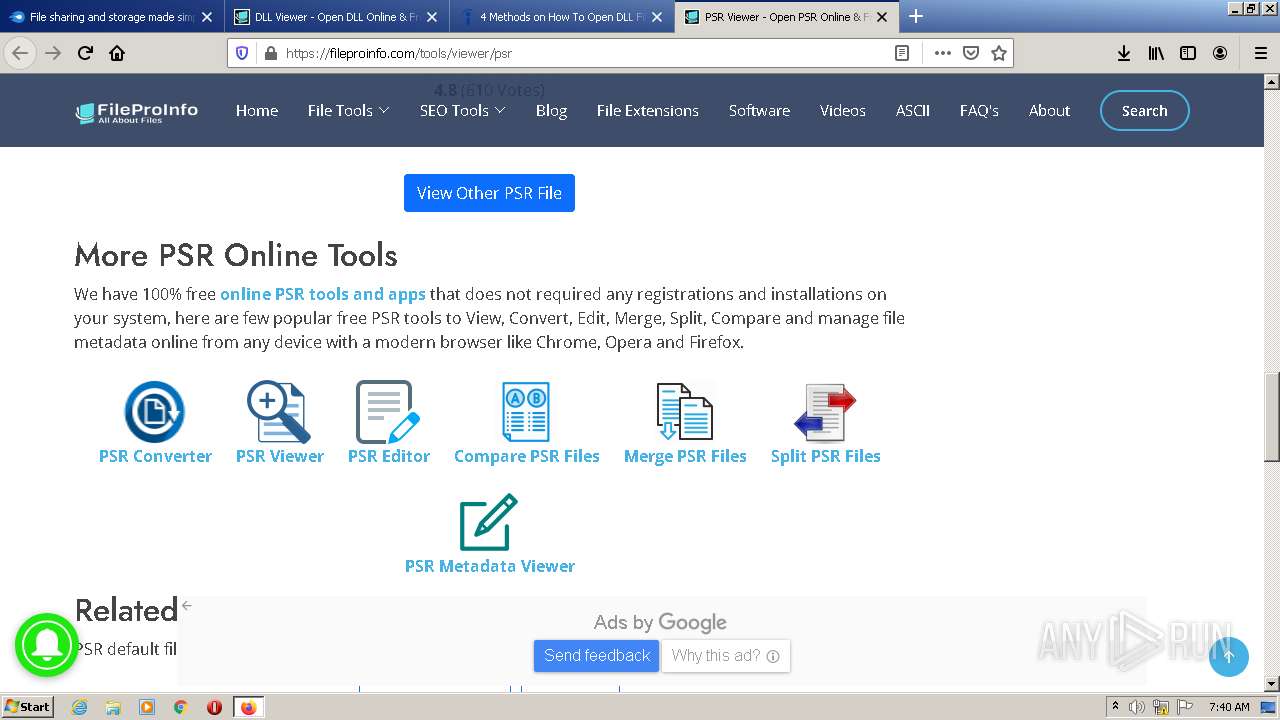This screenshot has width=1280, height=720.
Task: Open the Firefox hamburger menu
Action: click(1261, 53)
